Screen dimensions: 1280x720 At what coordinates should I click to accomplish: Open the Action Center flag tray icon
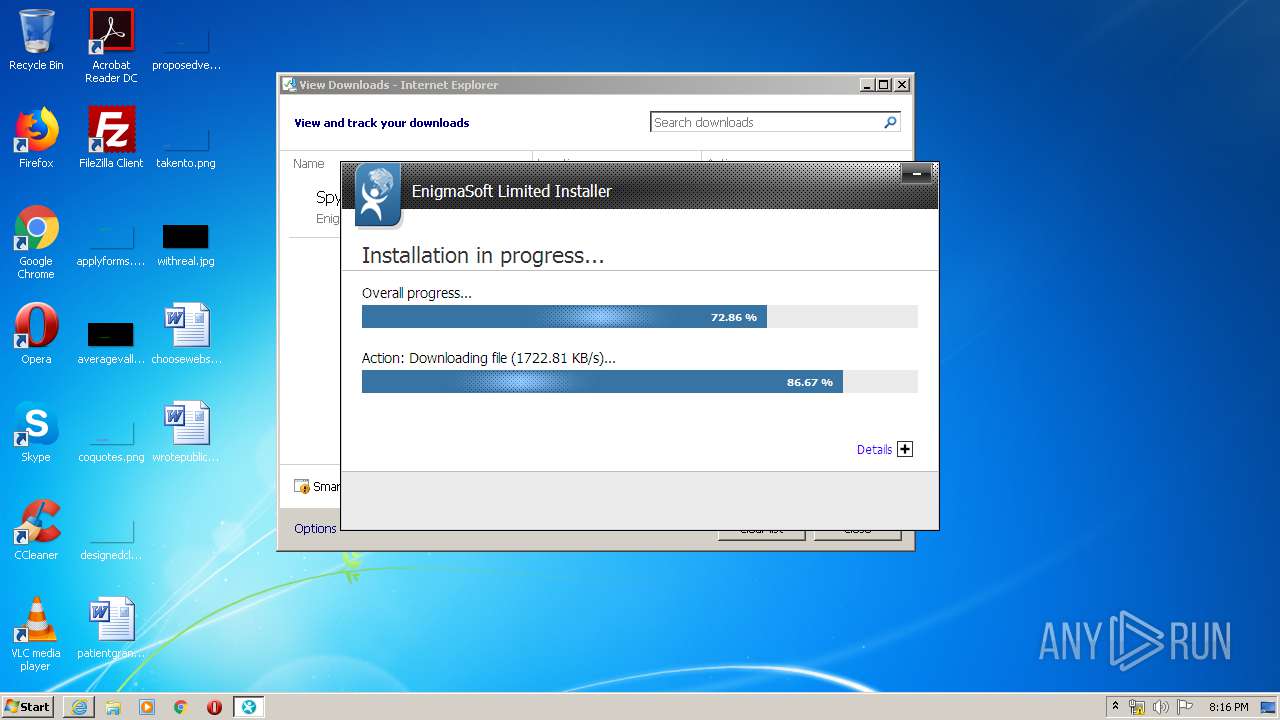[x=1185, y=707]
